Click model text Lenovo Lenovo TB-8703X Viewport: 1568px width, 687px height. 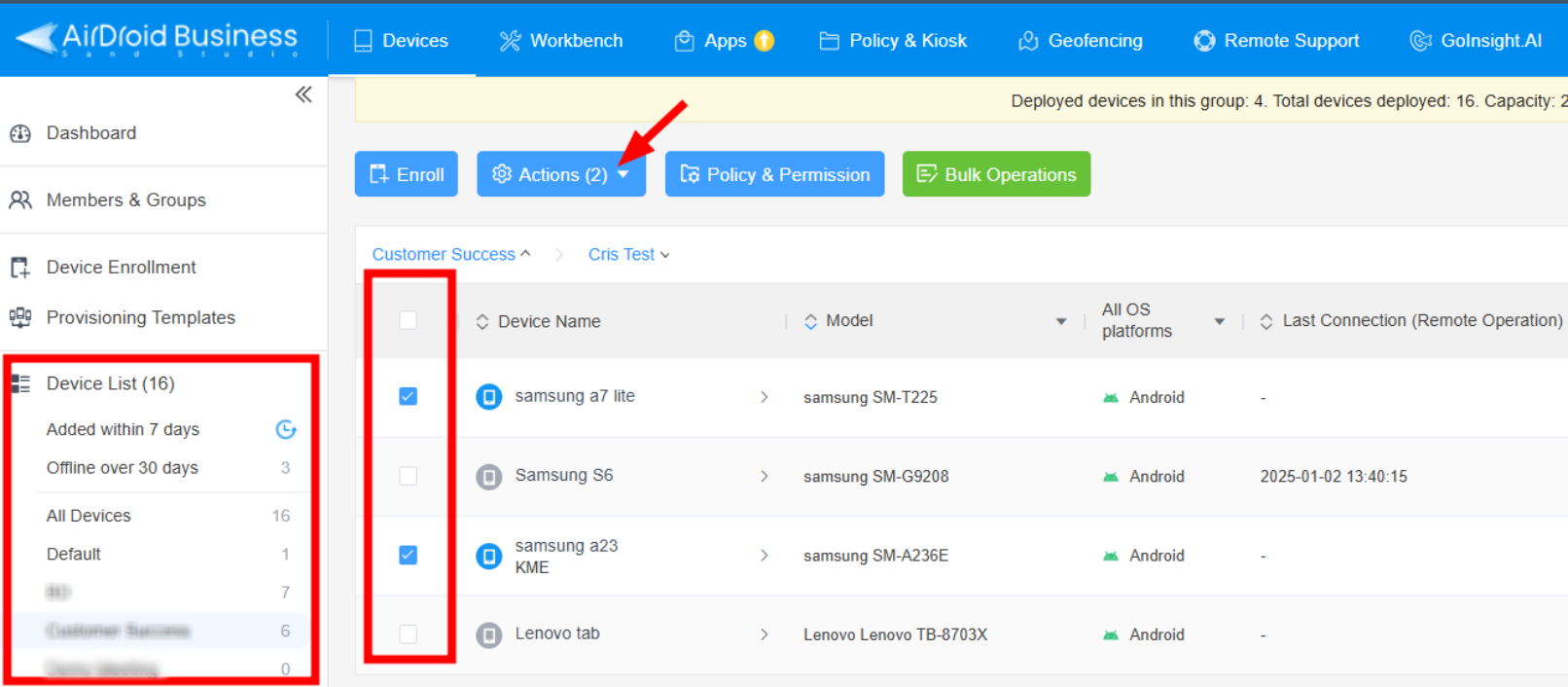coord(895,635)
